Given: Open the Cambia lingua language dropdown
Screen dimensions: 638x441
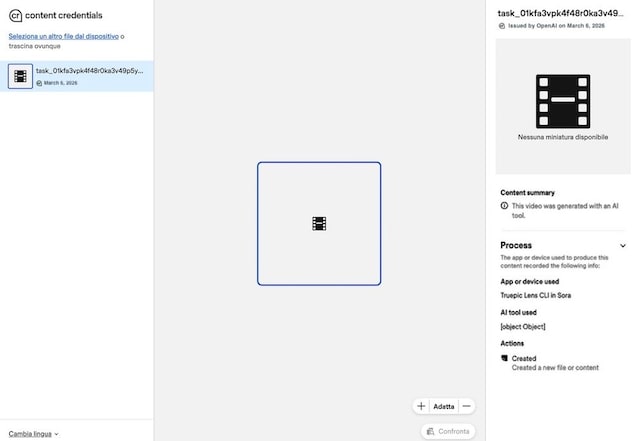Looking at the screenshot, I should click(33, 434).
